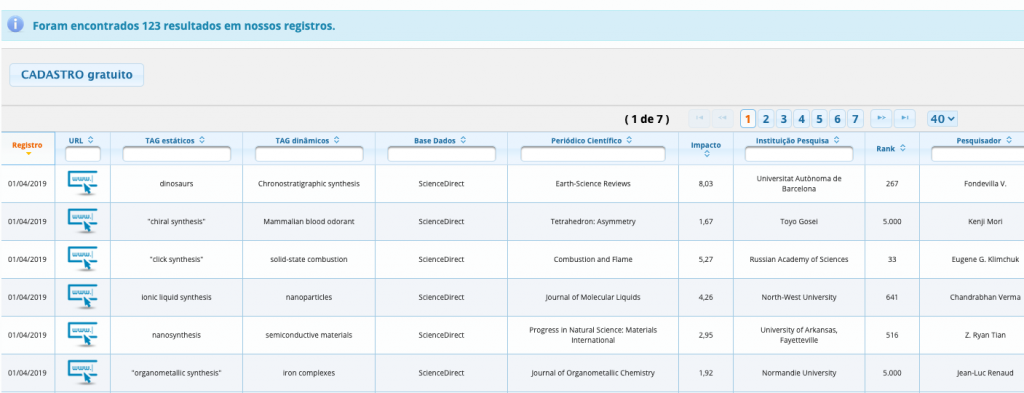Select North-West University cell
The image size is (1024, 393).
click(799, 297)
